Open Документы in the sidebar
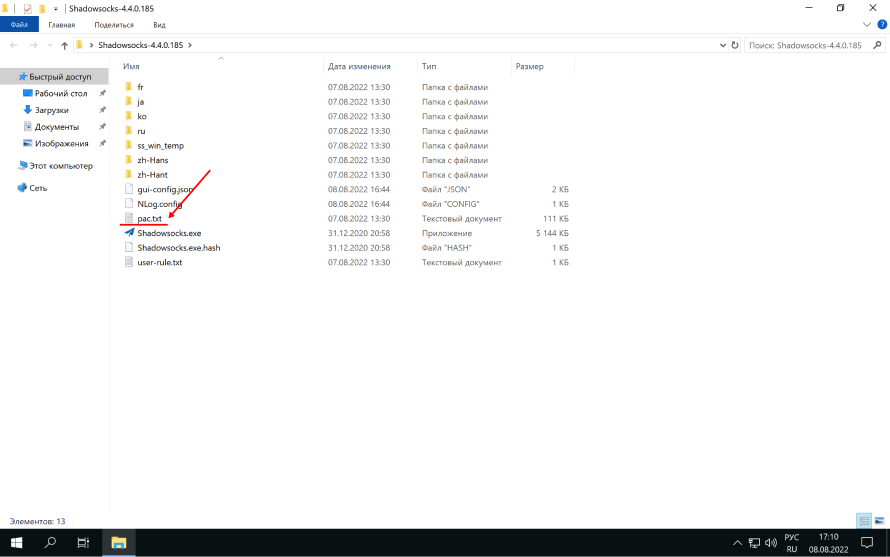Viewport: 890px width, 557px height. click(56, 127)
